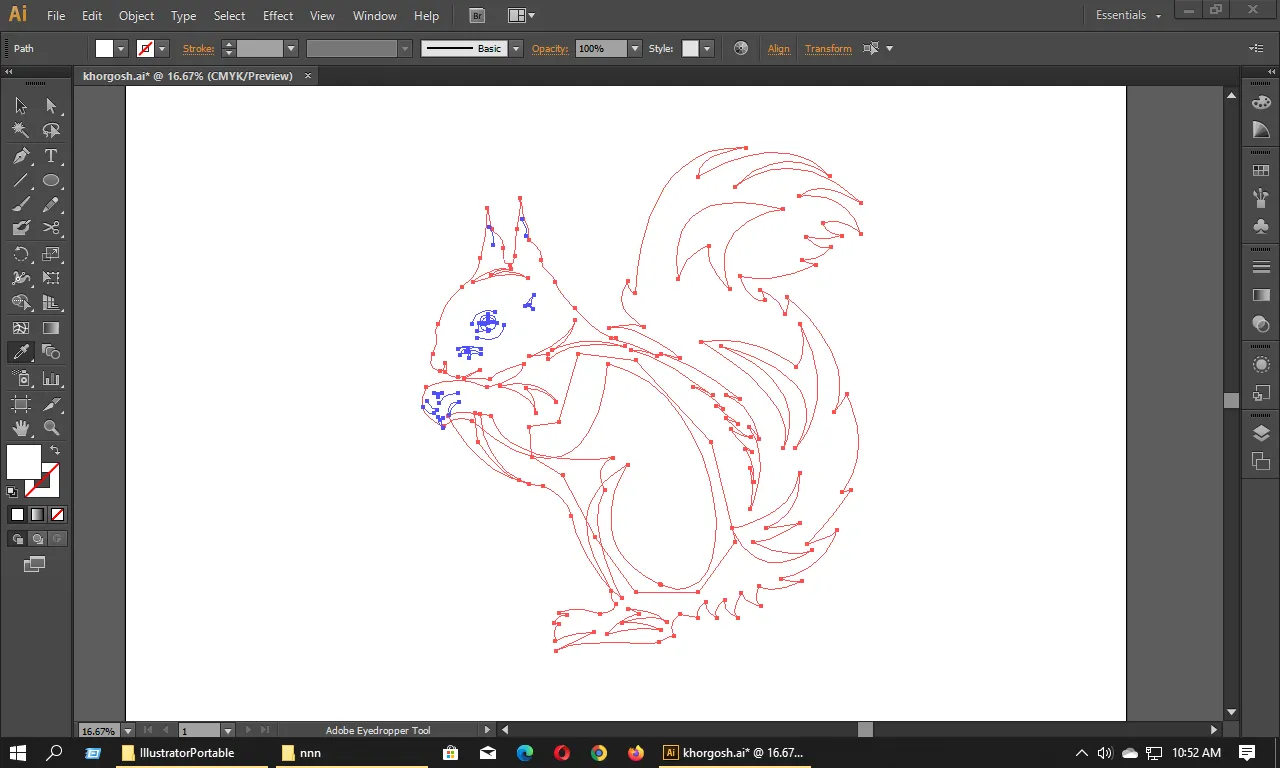Select the Magic Wand tool
Screen dimensions: 1280x768
tap(21, 130)
